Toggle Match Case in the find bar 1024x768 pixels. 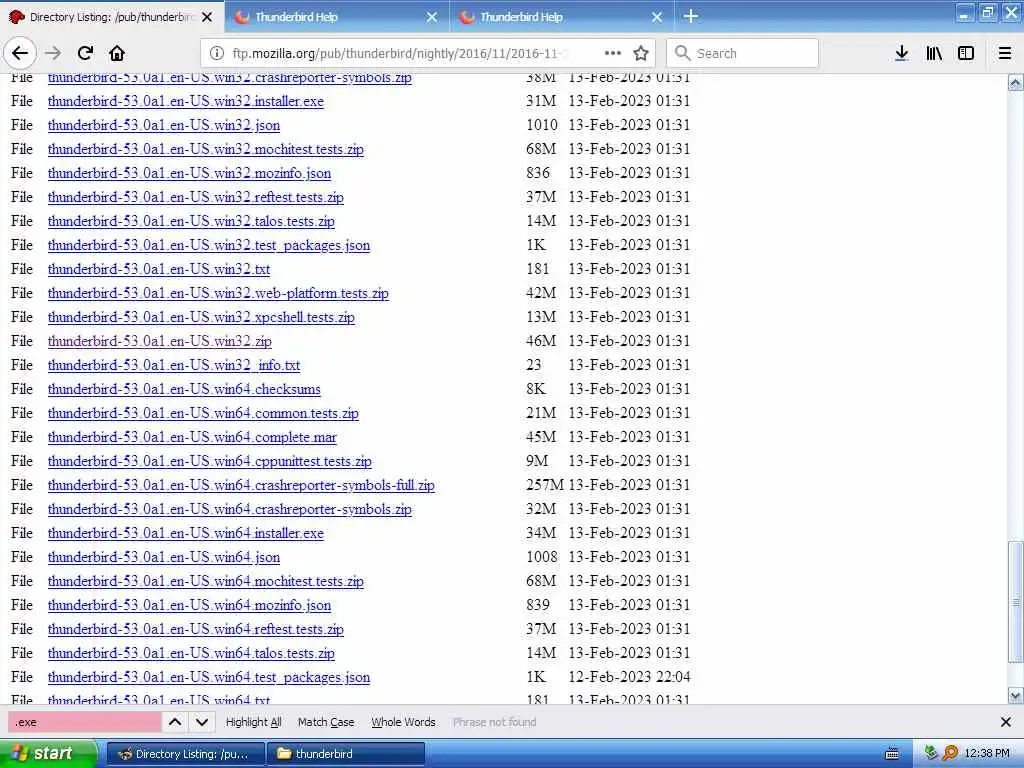pos(326,722)
